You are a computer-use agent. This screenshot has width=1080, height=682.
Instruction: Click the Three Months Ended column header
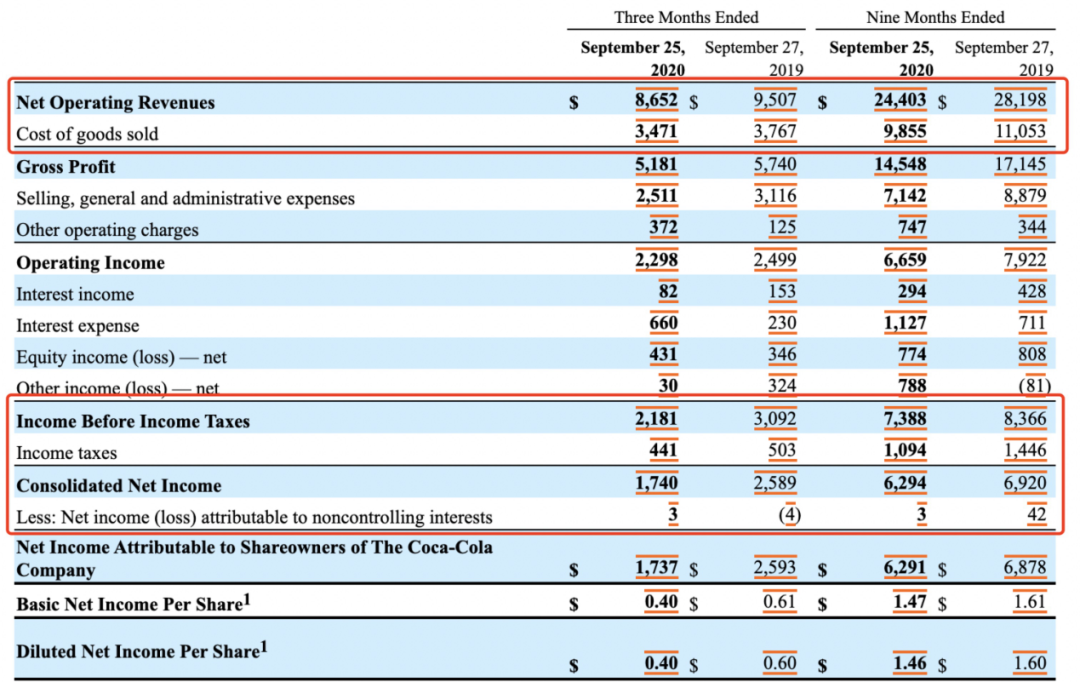tap(686, 17)
